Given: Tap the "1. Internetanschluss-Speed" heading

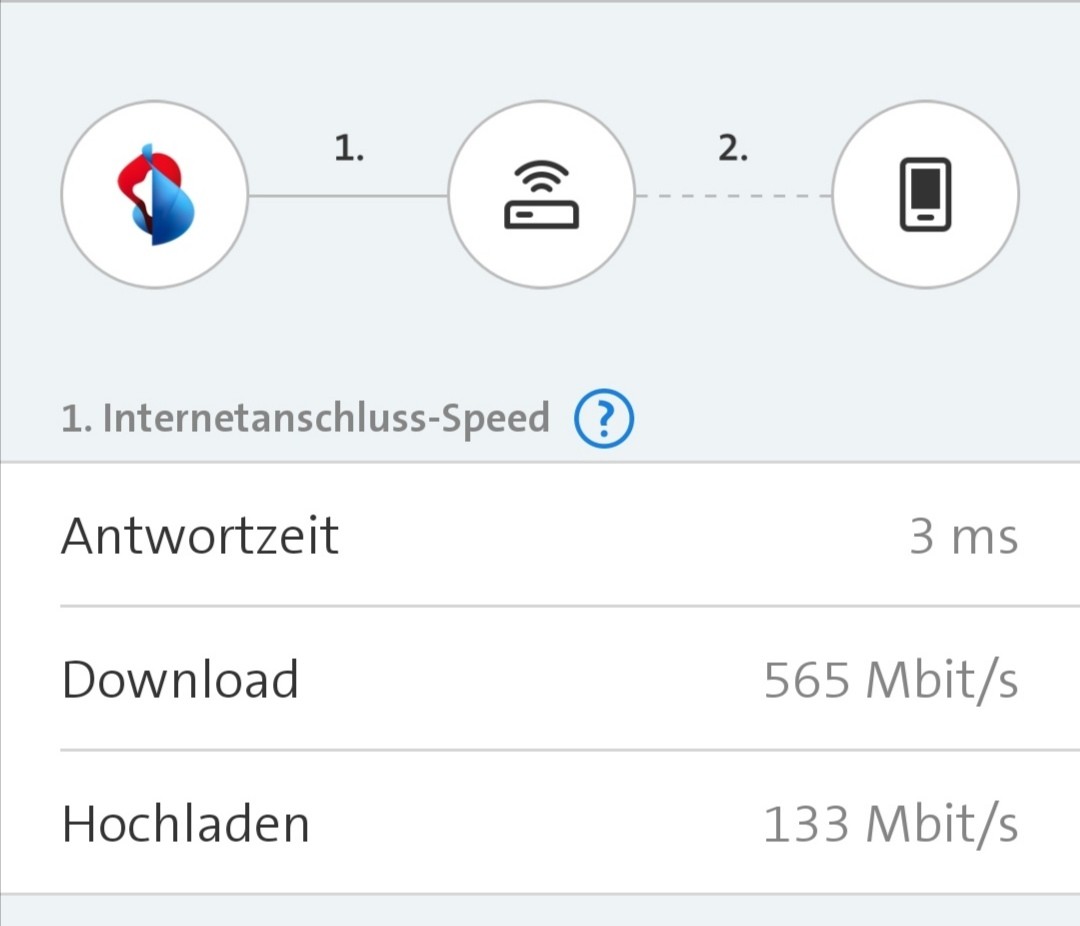Looking at the screenshot, I should [305, 418].
